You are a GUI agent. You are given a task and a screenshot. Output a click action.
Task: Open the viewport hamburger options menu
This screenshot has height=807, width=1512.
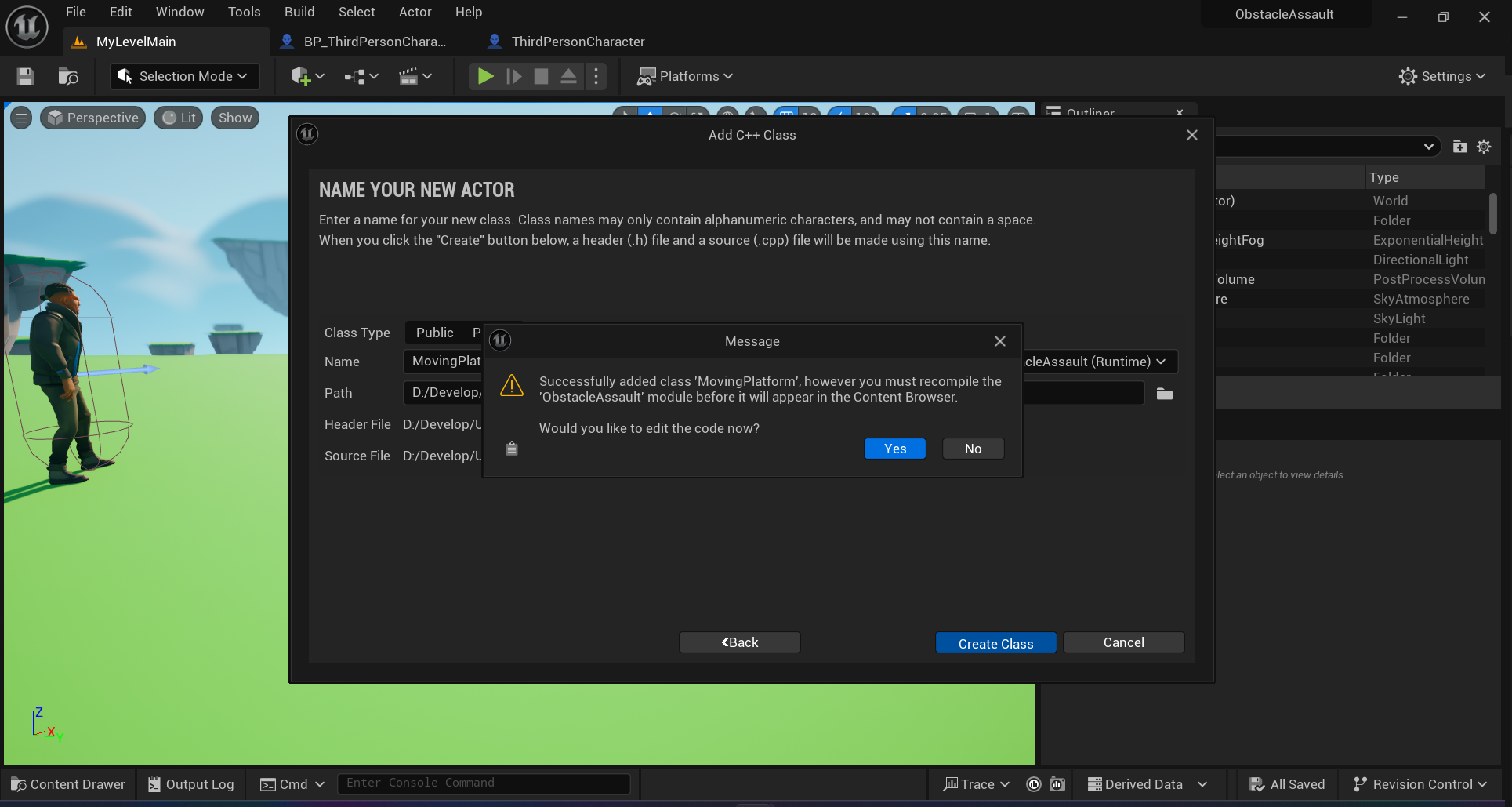(21, 118)
